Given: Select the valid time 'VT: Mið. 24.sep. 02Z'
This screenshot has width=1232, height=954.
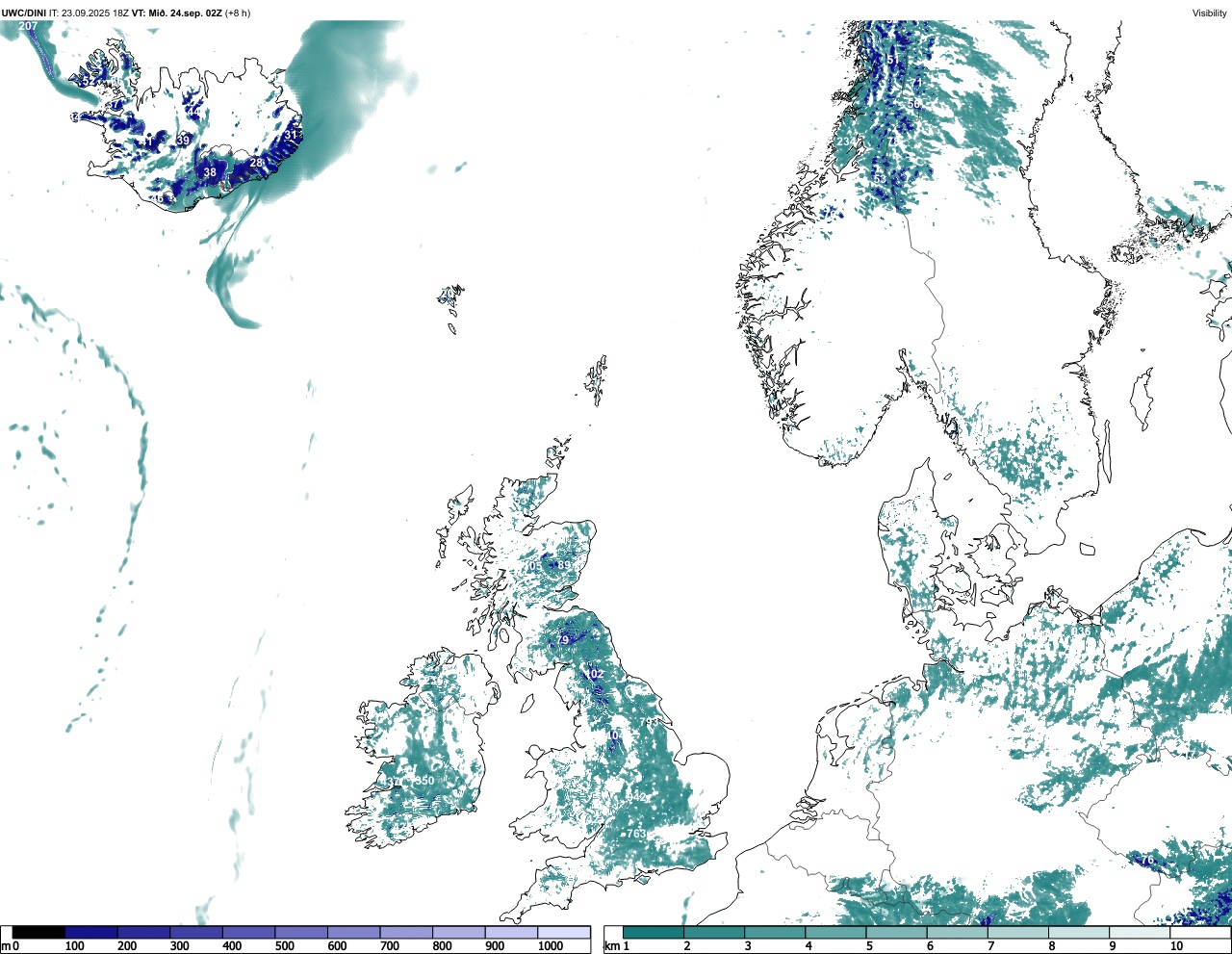Looking at the screenshot, I should pyautogui.click(x=176, y=13).
